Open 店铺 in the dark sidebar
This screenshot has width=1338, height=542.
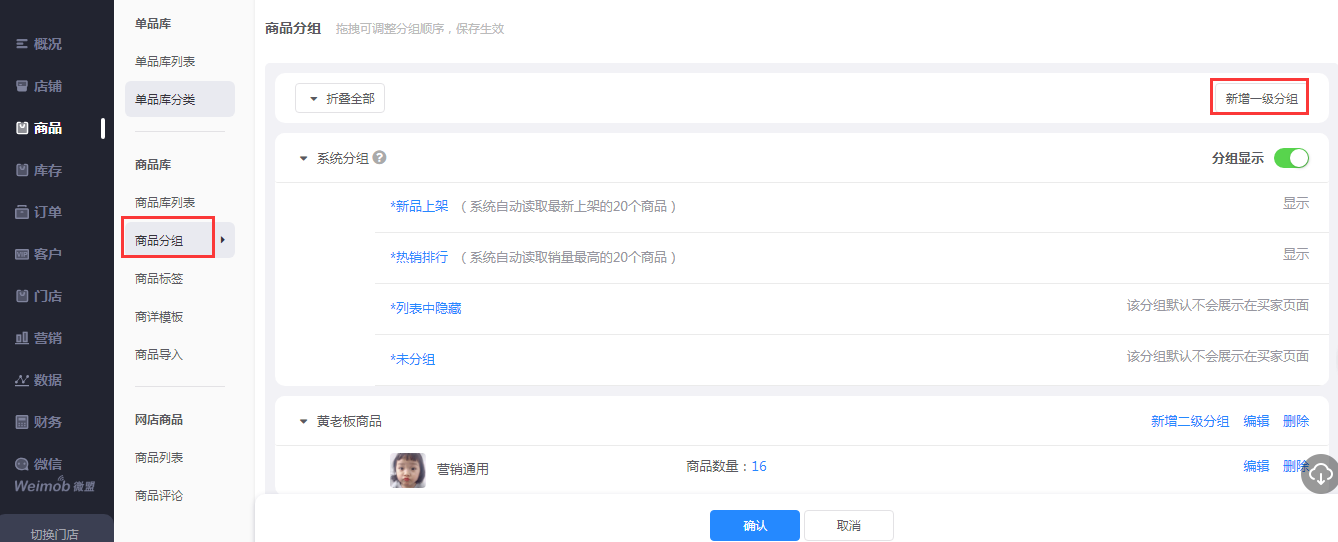(47, 86)
